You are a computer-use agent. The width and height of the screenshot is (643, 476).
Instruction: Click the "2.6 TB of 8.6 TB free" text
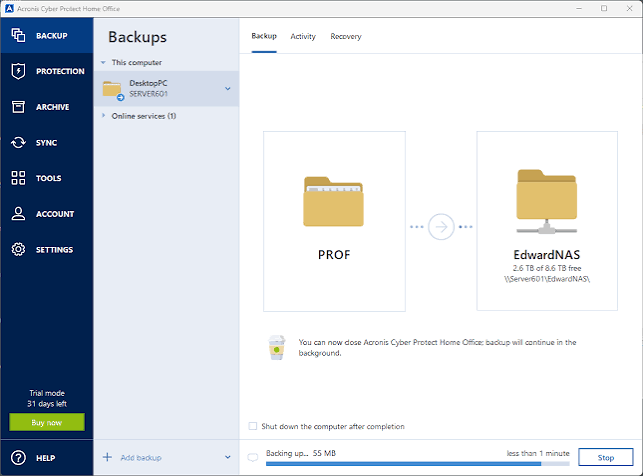(x=547, y=268)
